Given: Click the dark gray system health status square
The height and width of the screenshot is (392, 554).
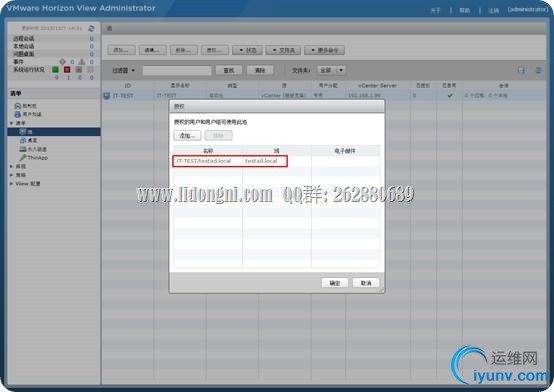Looking at the screenshot, I should pyautogui.click(x=79, y=70).
